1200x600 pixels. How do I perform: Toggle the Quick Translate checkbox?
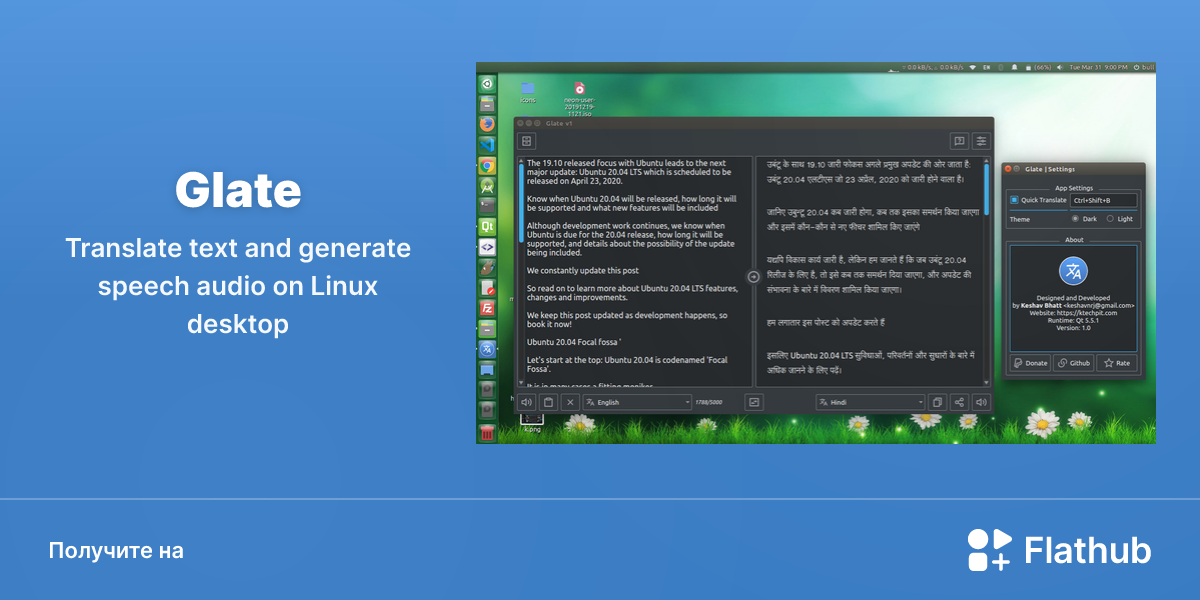1014,200
